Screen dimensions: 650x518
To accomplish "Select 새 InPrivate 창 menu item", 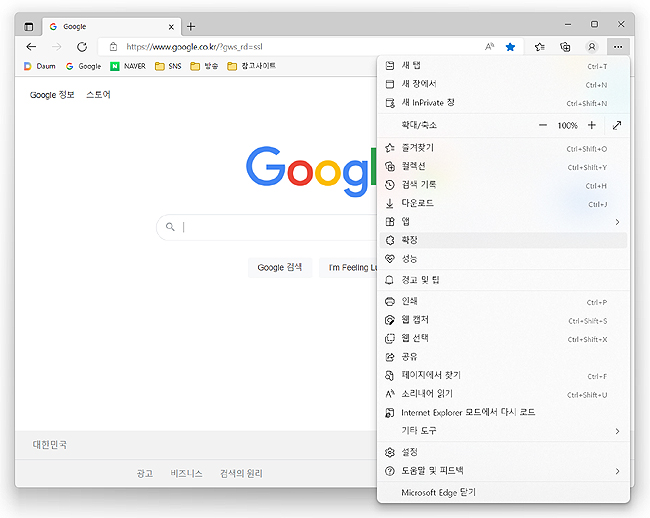I will 503,103.
